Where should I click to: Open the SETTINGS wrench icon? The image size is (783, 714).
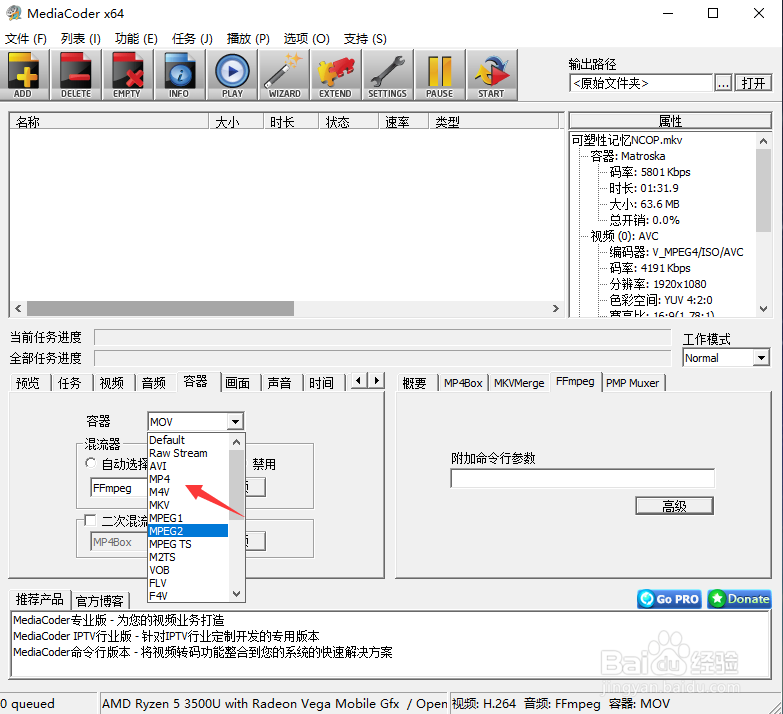[x=388, y=75]
